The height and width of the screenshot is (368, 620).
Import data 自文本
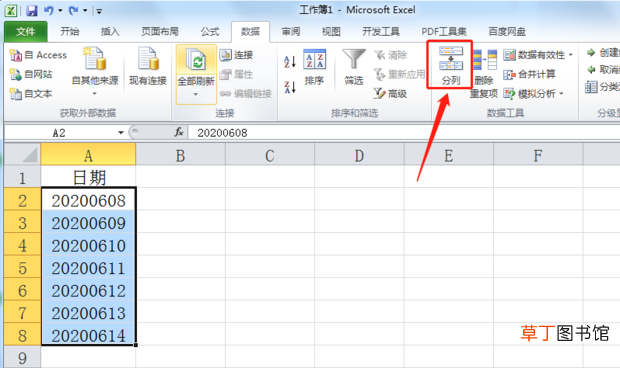coord(31,94)
